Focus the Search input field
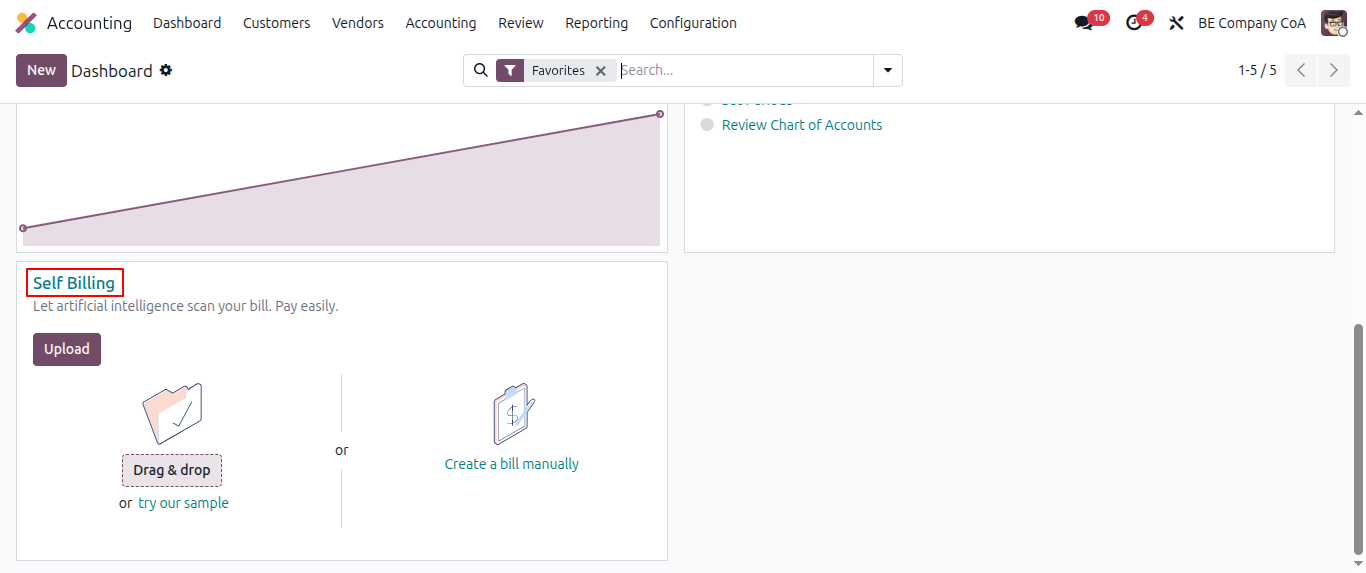 click(745, 70)
